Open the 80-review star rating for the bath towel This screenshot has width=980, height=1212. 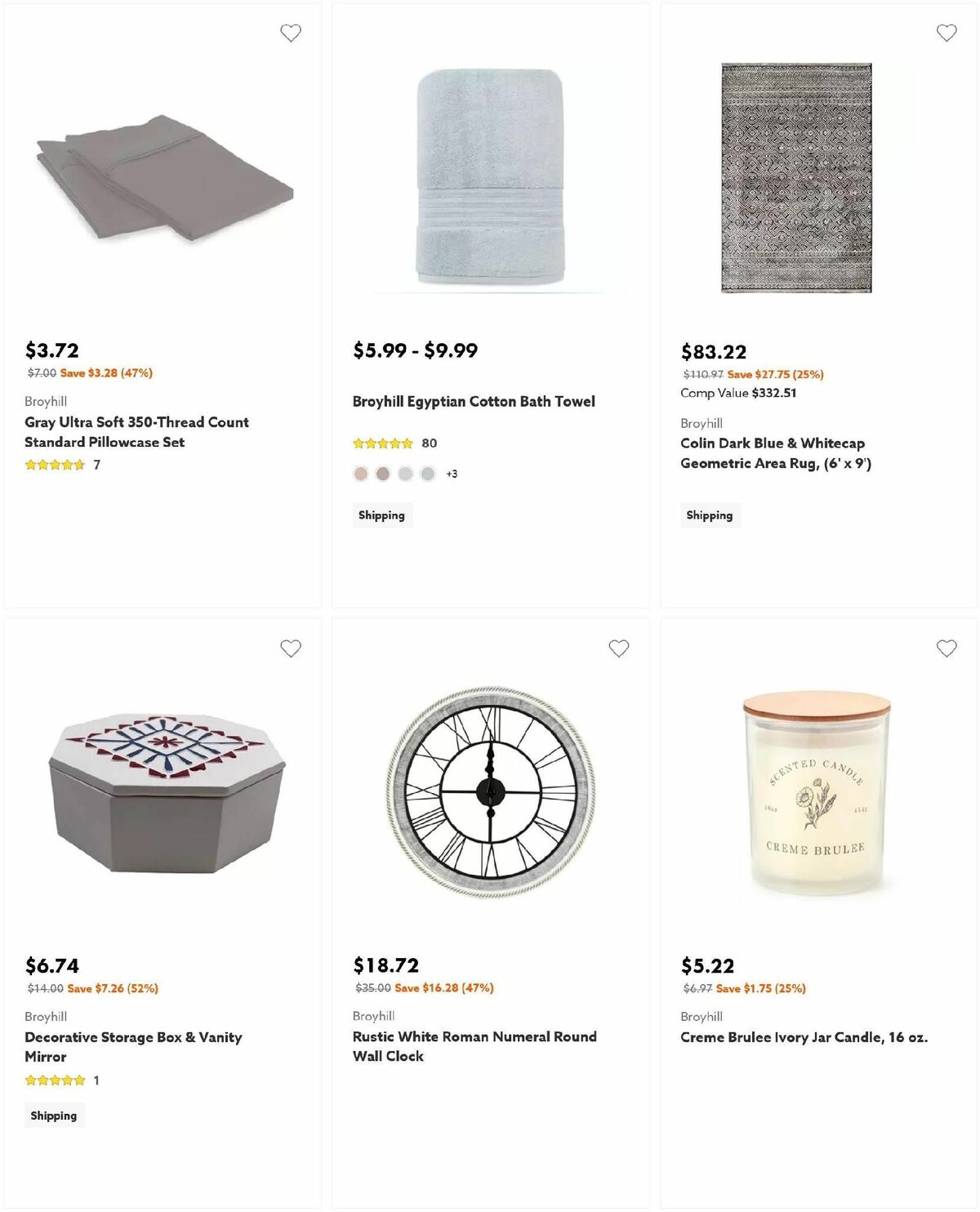point(381,443)
